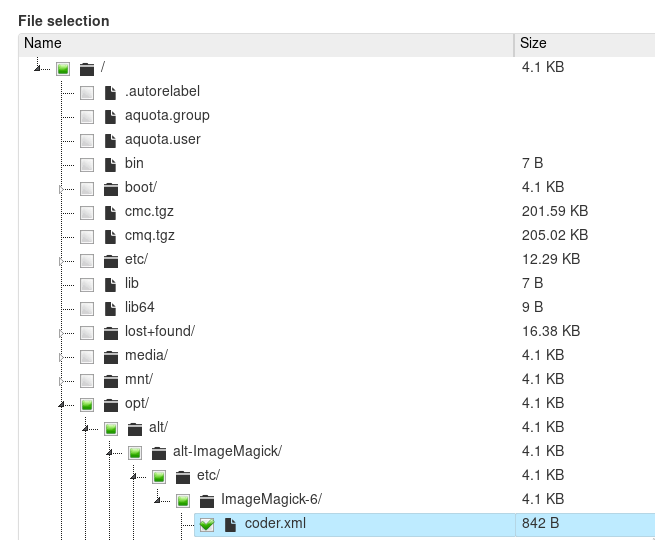Collapse the opt/ folder tree node

(x=62, y=405)
